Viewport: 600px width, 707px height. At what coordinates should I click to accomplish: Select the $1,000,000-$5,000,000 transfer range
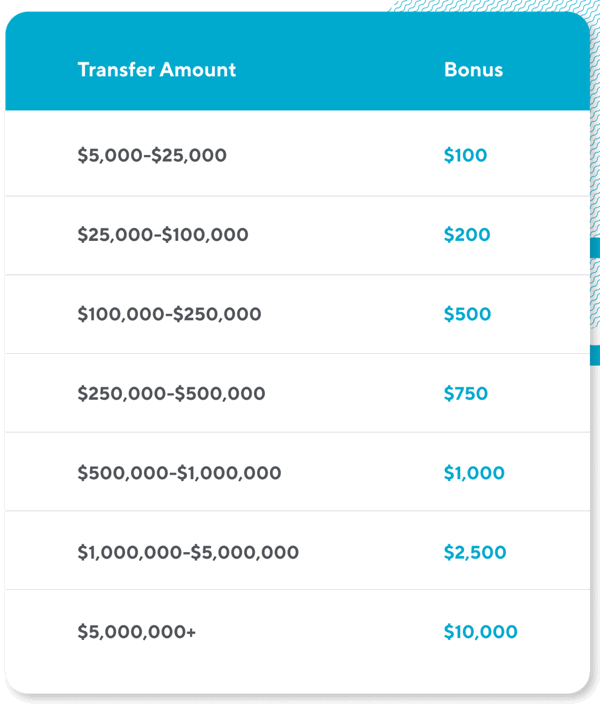(x=188, y=552)
